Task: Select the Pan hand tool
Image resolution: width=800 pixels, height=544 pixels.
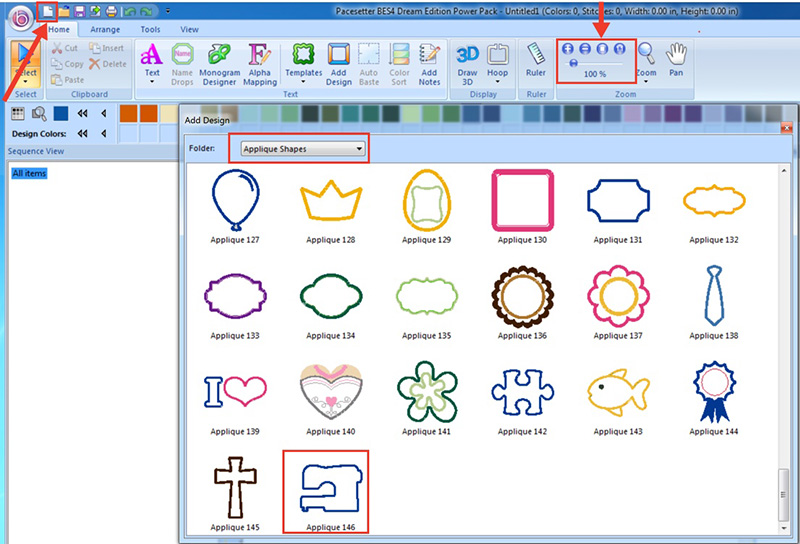Action: [x=677, y=60]
